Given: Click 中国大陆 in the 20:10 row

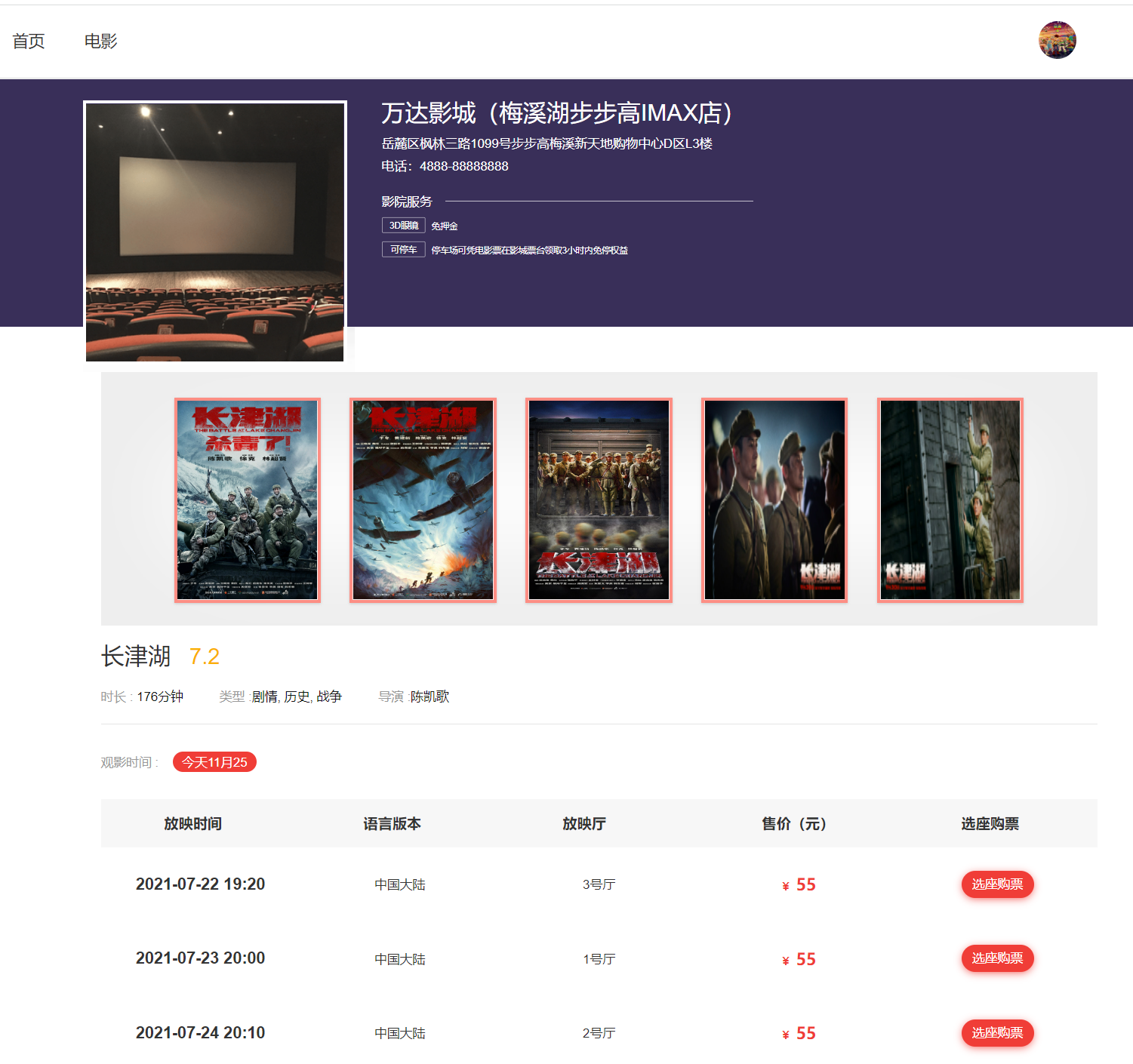Looking at the screenshot, I should tap(400, 1034).
